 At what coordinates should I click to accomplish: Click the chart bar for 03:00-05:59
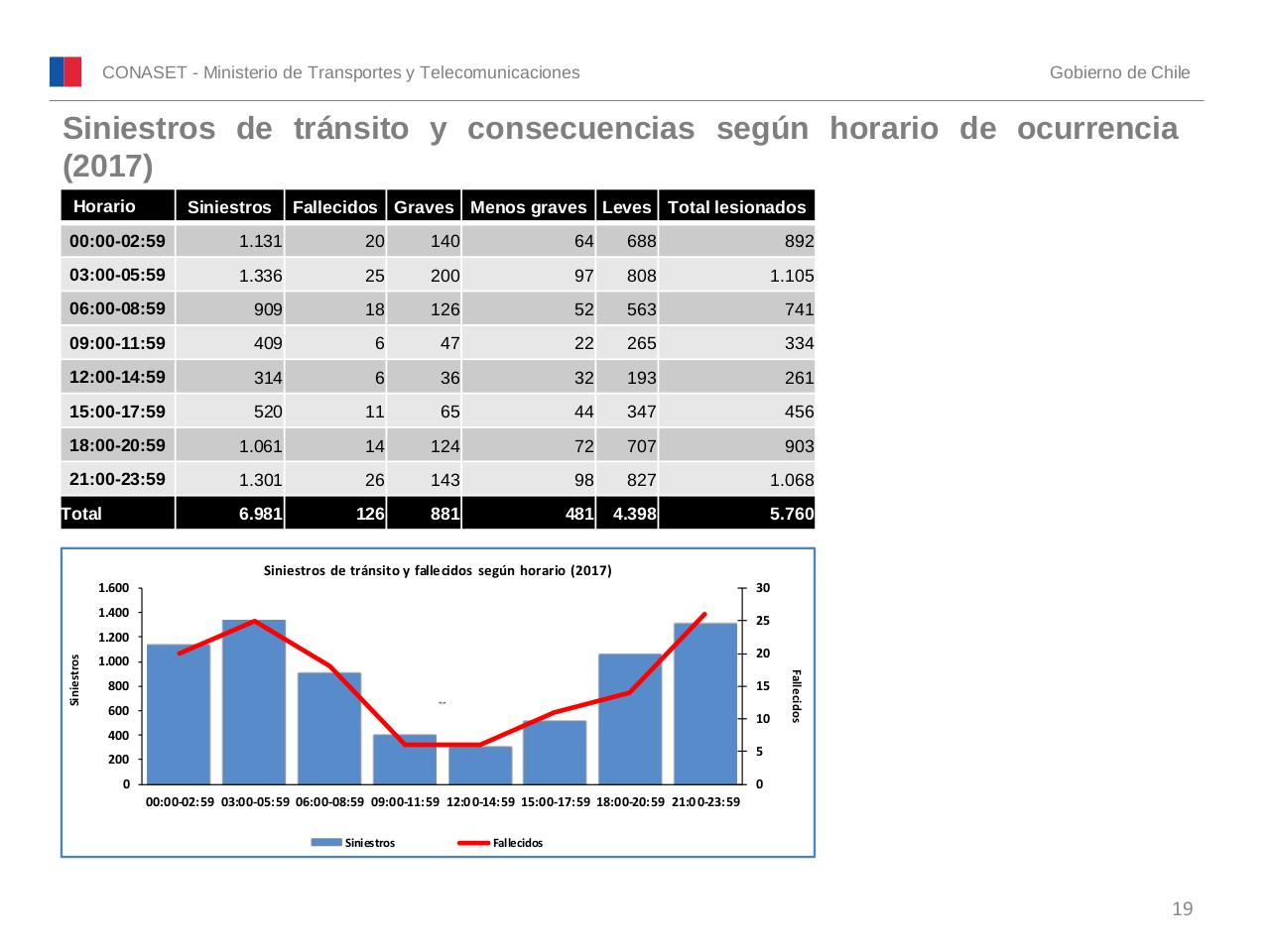(x=254, y=704)
